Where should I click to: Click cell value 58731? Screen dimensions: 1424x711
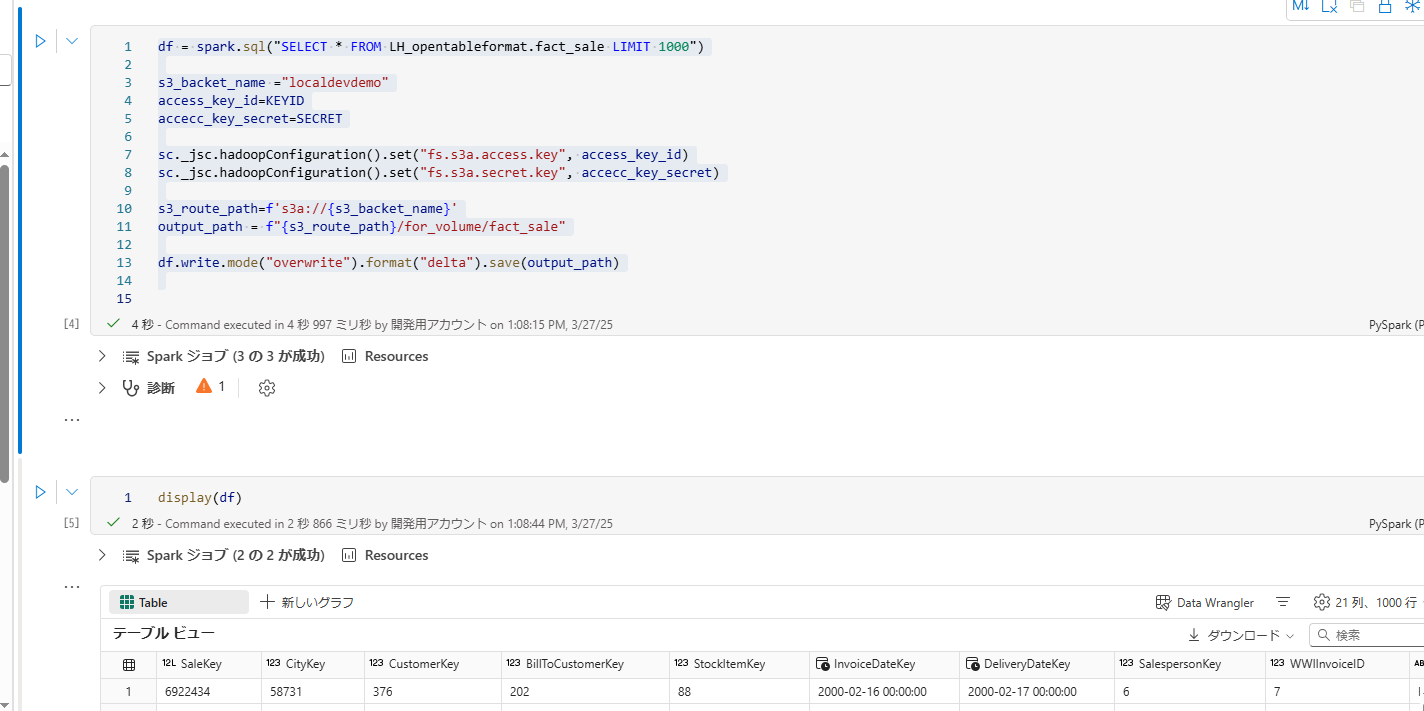286,691
